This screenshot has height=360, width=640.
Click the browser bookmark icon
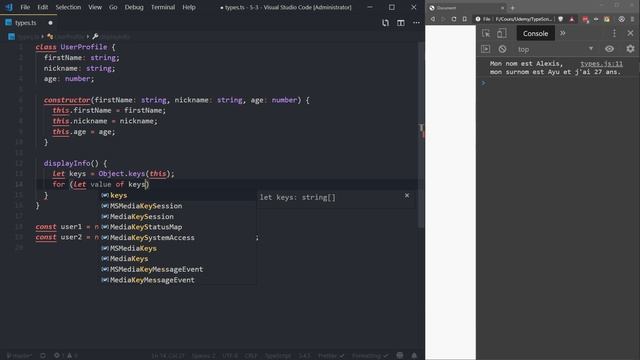(x=464, y=19)
